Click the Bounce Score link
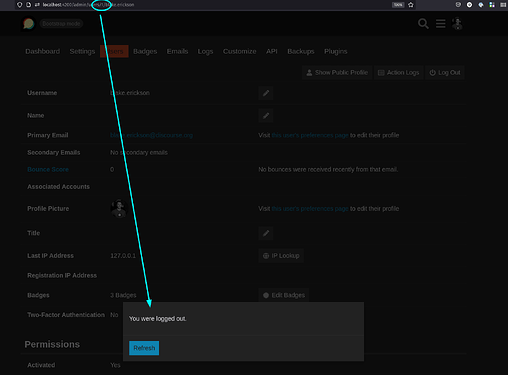This screenshot has height=375, width=508. [x=48, y=170]
